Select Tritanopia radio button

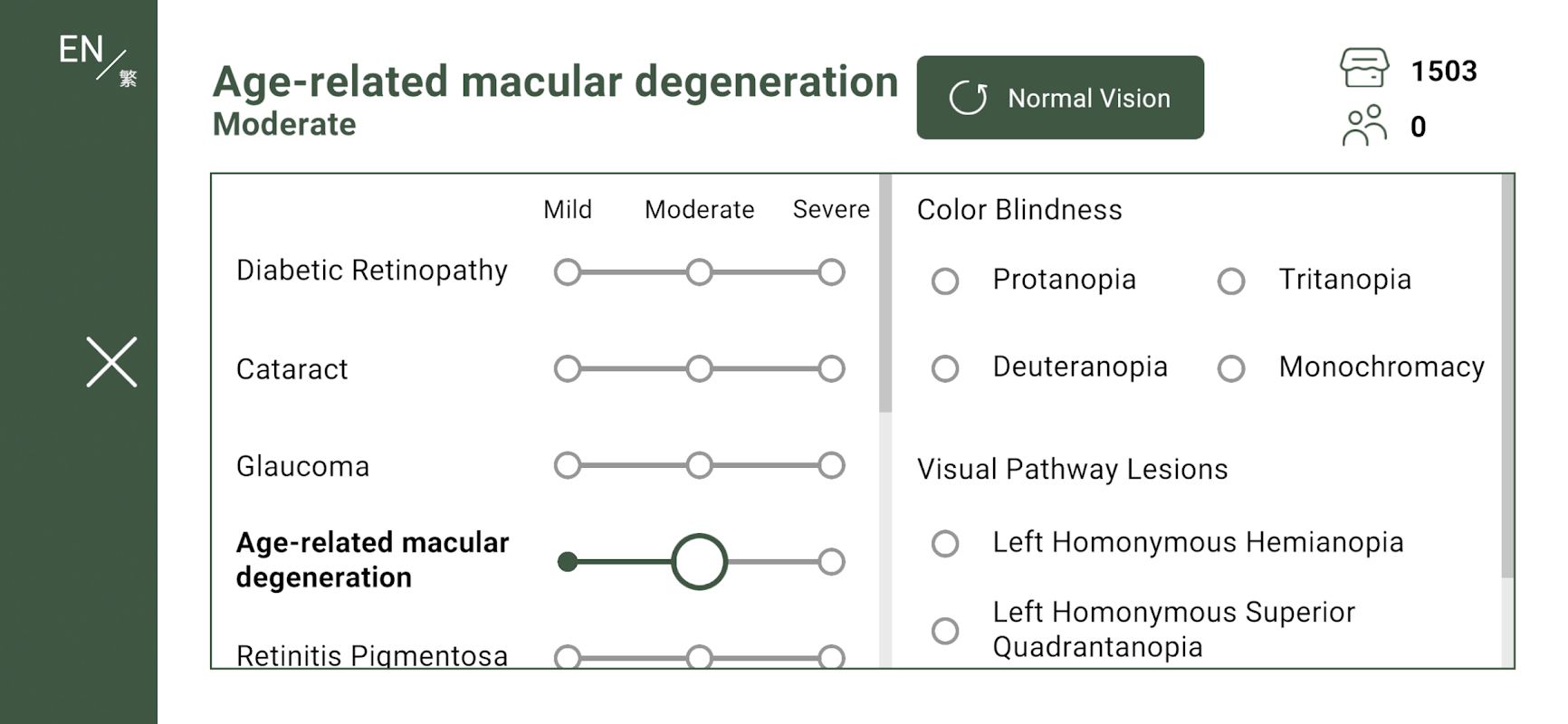[1231, 281]
